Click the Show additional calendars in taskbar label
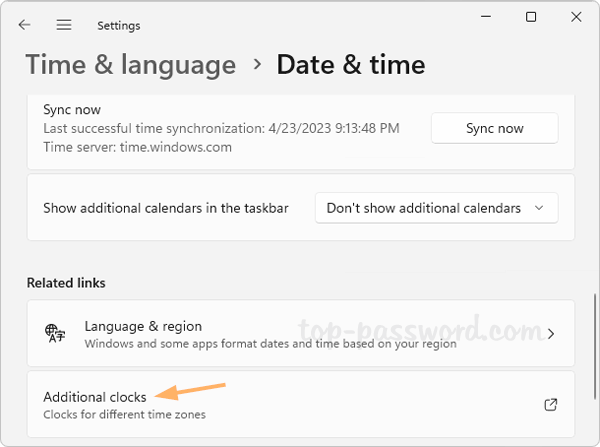Viewport: 600px width, 447px height. click(x=166, y=208)
